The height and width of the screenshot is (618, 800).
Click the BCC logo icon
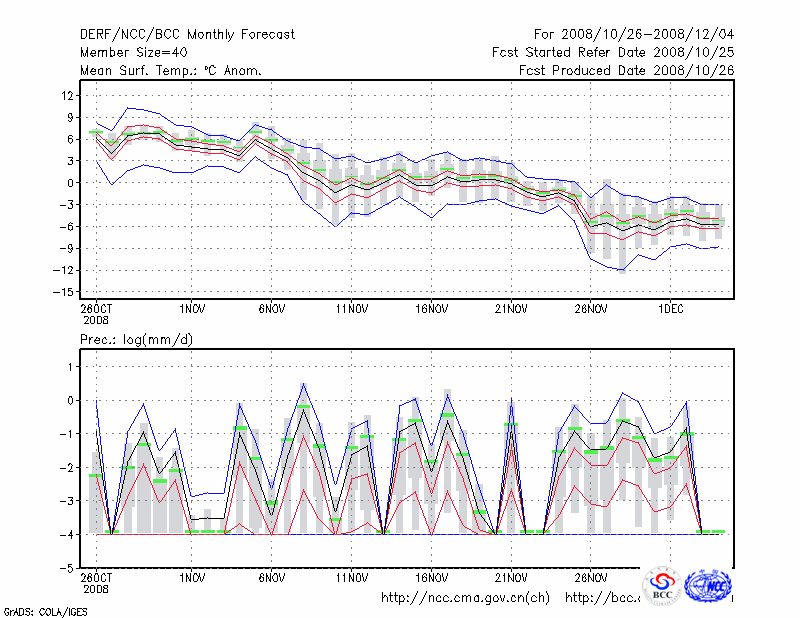point(662,585)
